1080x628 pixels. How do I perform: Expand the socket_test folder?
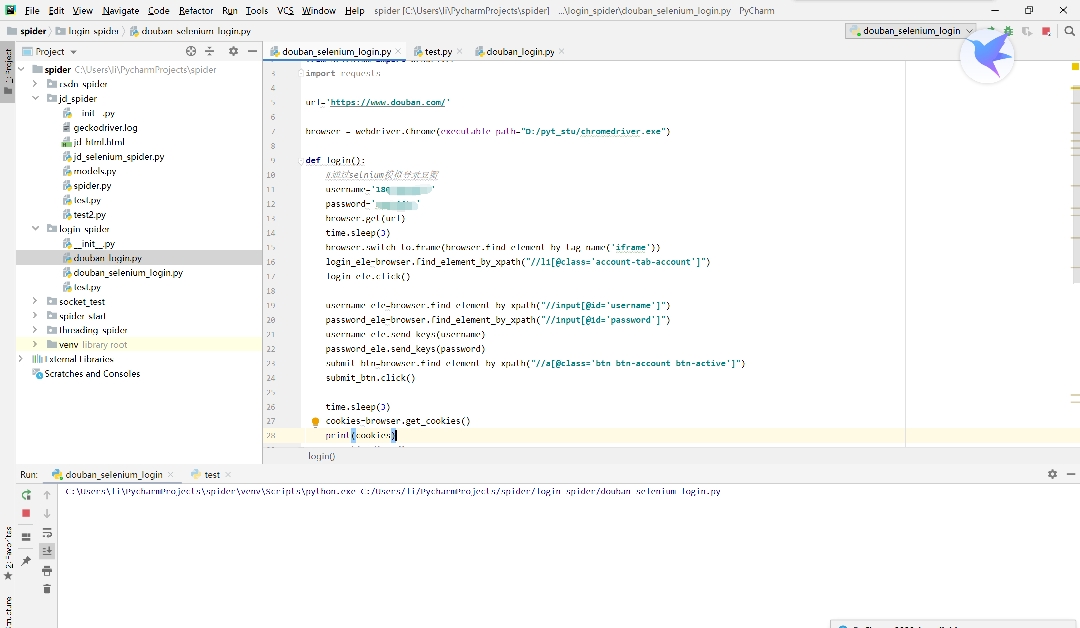tap(35, 301)
